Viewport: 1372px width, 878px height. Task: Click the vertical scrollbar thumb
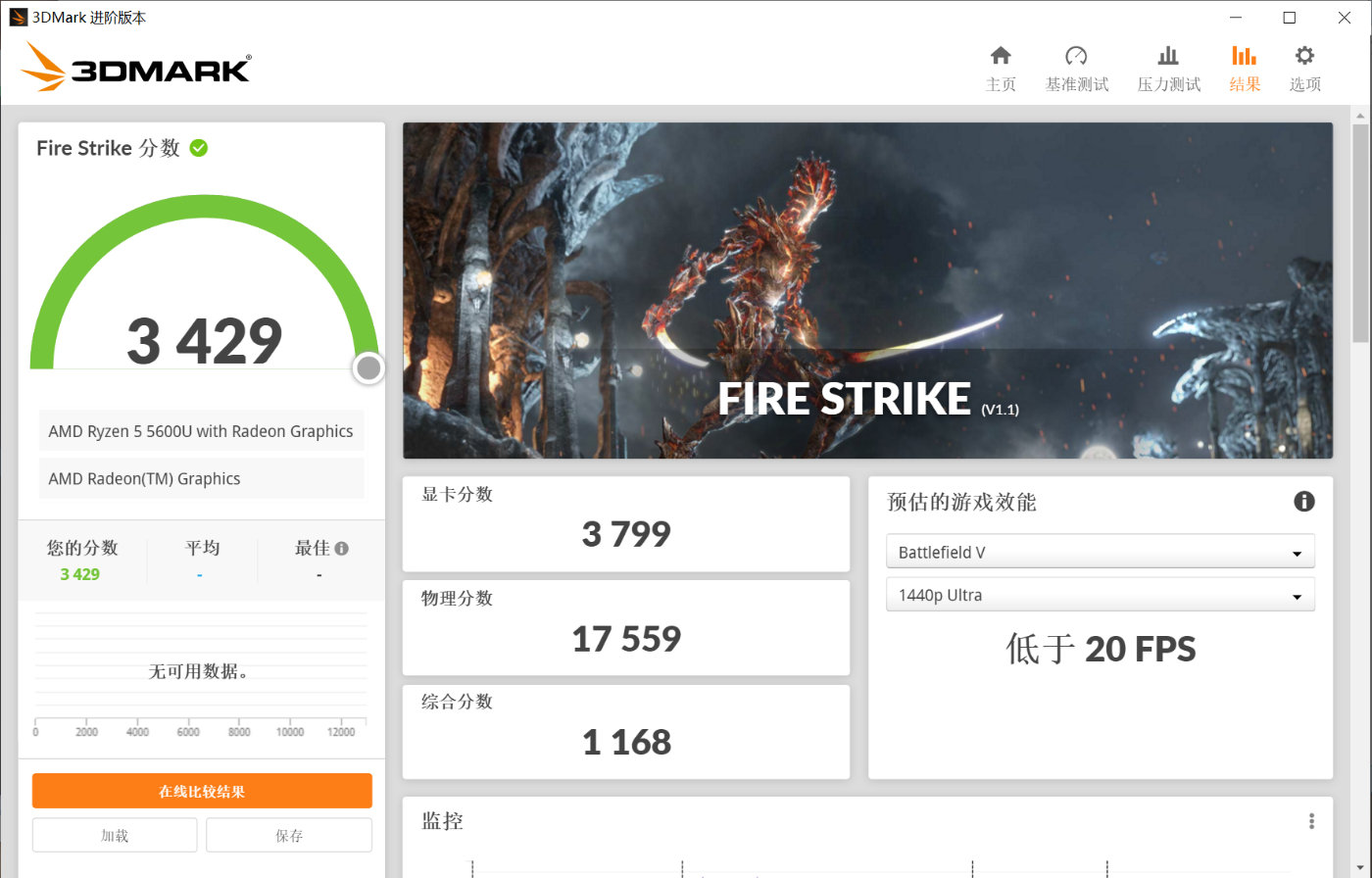[x=1361, y=233]
